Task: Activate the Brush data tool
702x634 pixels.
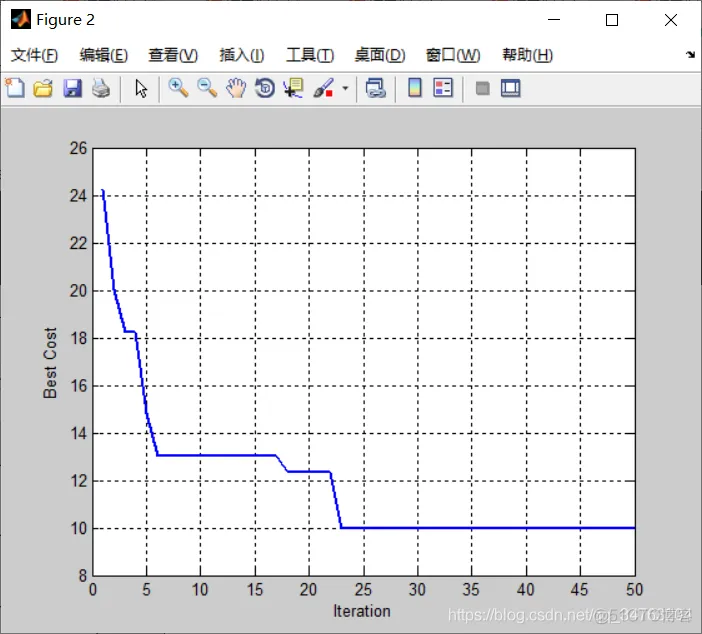Action: pyautogui.click(x=323, y=88)
